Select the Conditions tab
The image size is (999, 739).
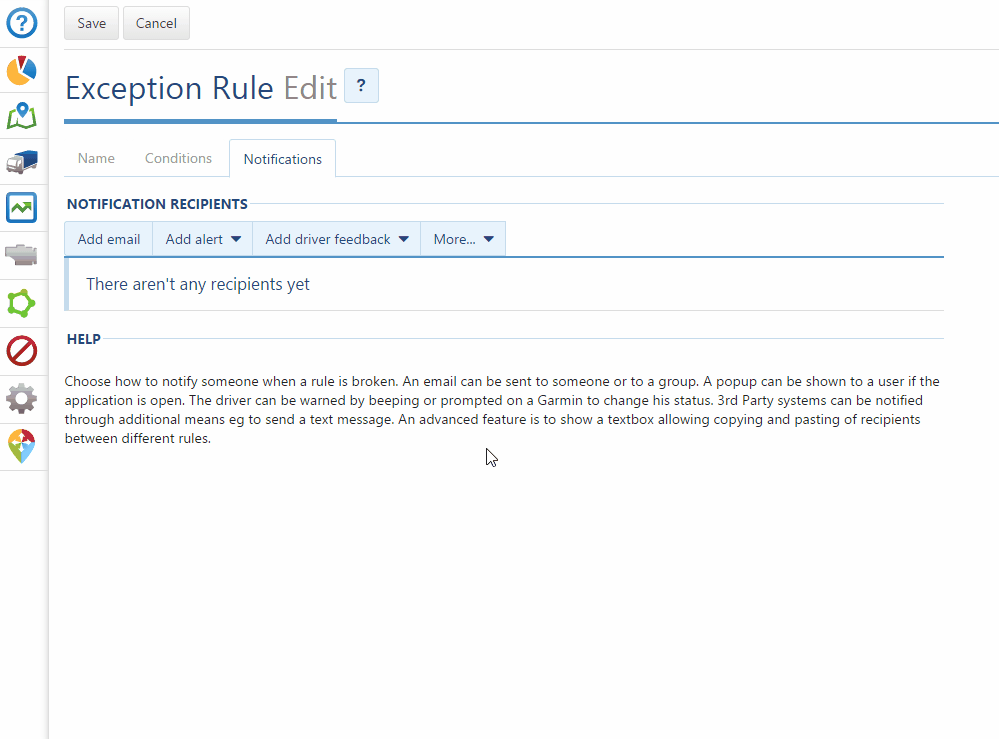tap(178, 158)
